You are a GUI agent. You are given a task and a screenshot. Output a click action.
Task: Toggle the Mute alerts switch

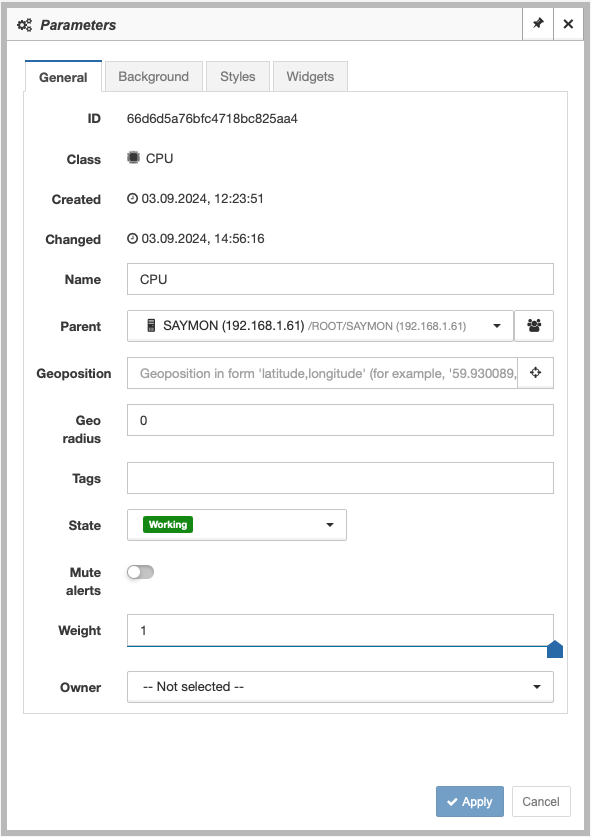click(140, 572)
